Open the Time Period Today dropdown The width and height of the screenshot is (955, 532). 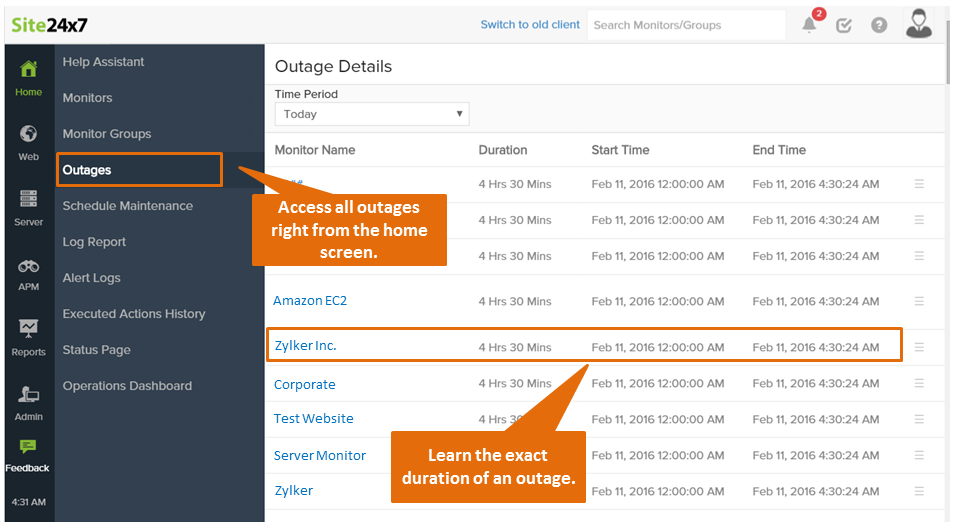(x=372, y=114)
